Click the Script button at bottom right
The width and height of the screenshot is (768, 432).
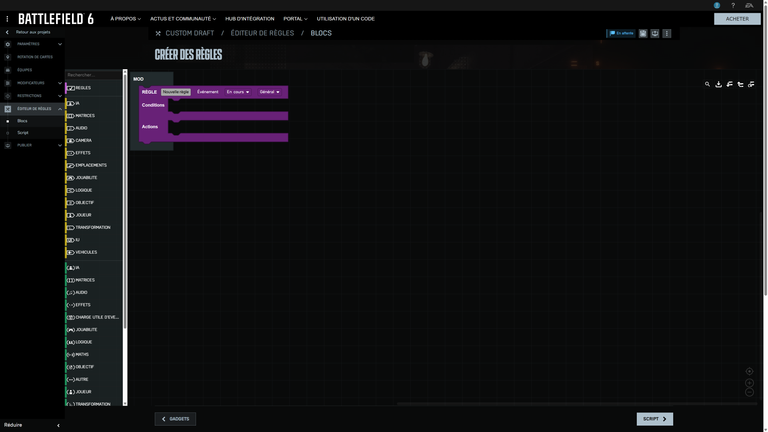tap(654, 419)
